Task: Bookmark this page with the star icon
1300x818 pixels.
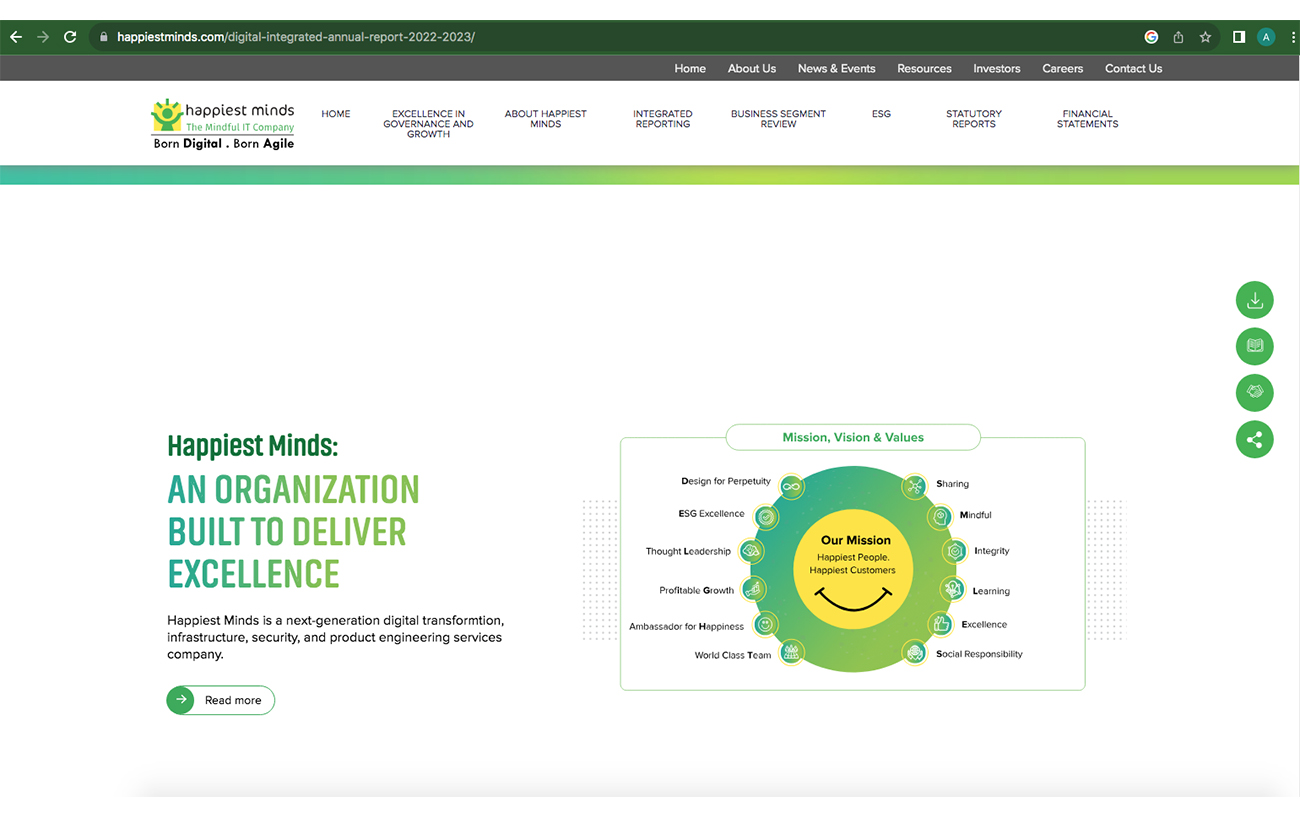Action: [1205, 37]
